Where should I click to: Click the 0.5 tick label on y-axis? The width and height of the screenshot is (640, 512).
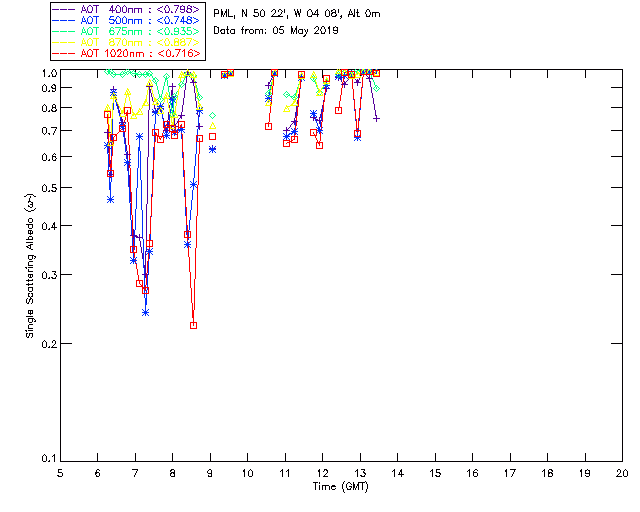pos(47,189)
